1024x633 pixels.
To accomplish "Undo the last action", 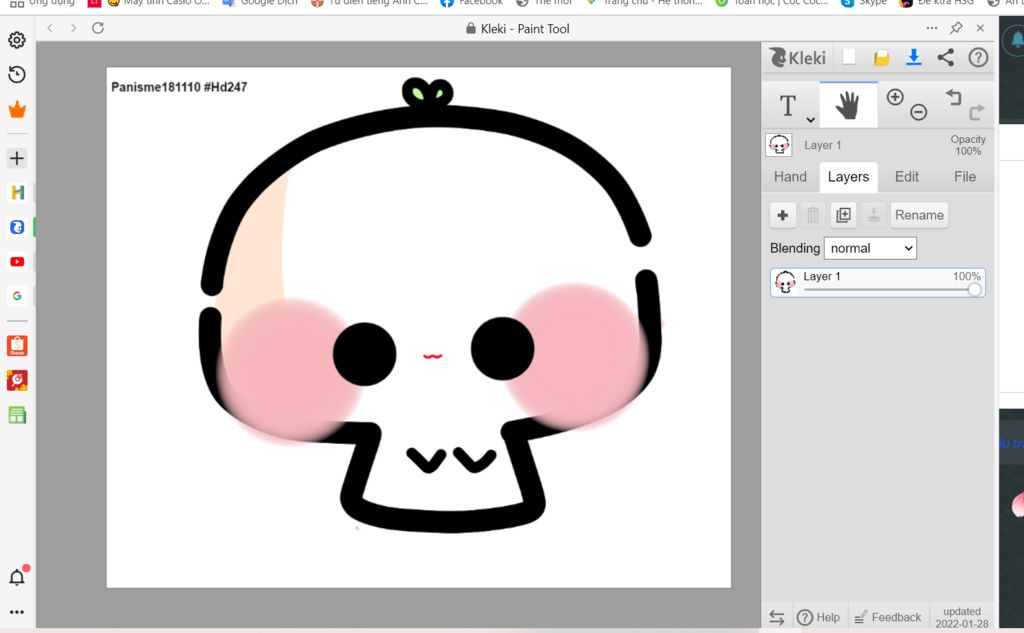I will point(953,97).
